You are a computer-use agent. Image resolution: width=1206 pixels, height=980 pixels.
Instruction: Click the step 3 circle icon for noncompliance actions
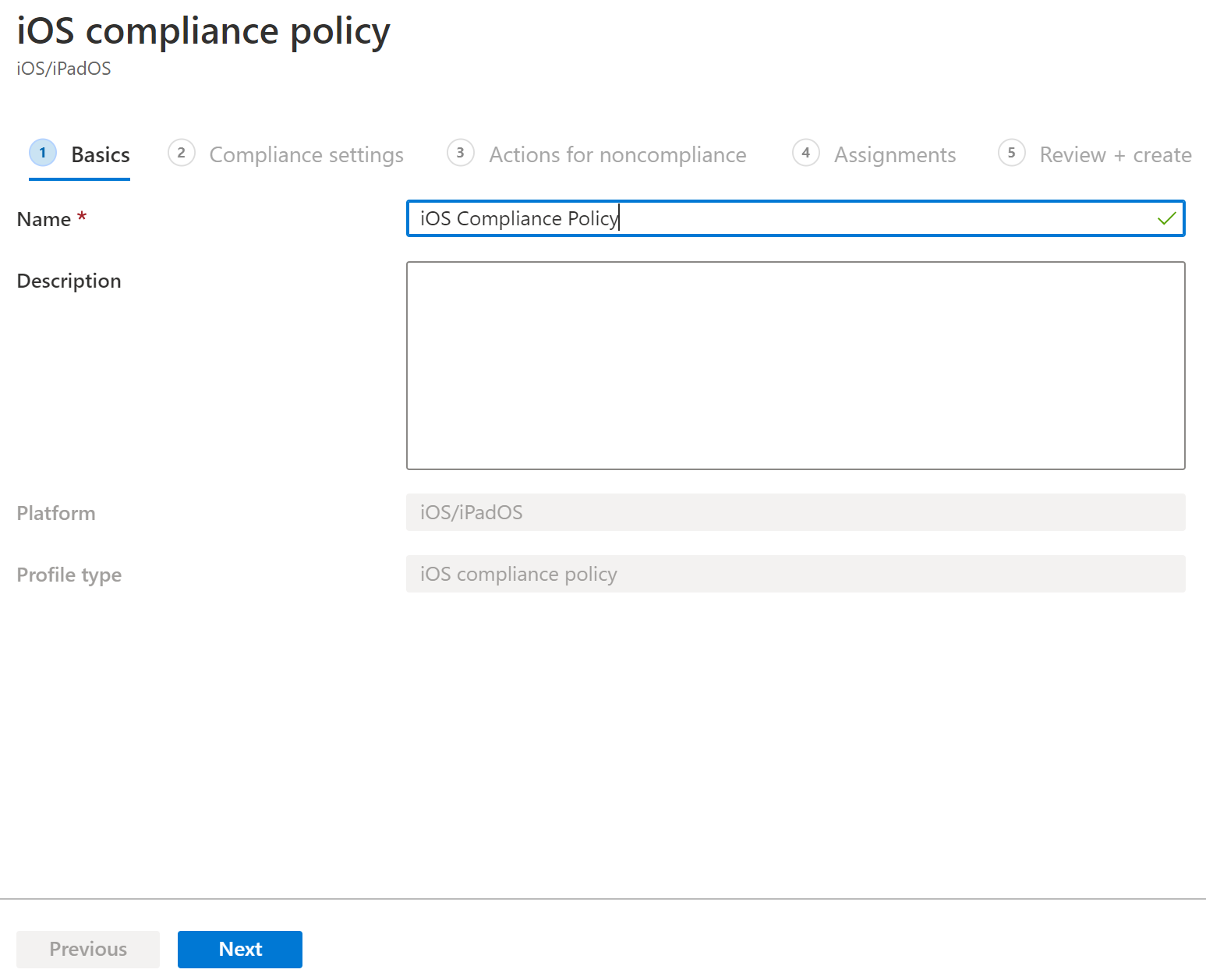point(461,154)
